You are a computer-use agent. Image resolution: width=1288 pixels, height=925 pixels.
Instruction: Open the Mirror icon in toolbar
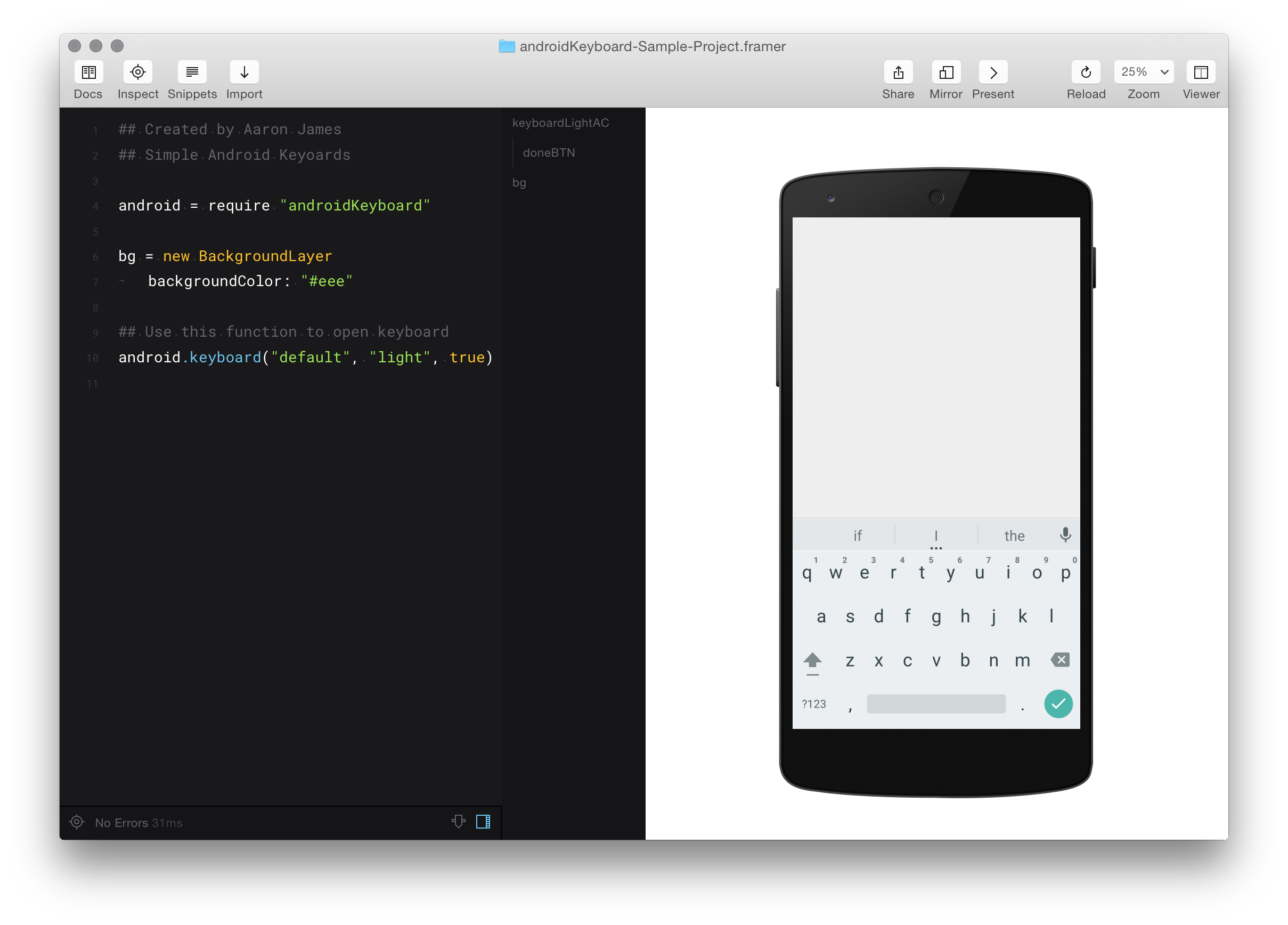[x=945, y=72]
